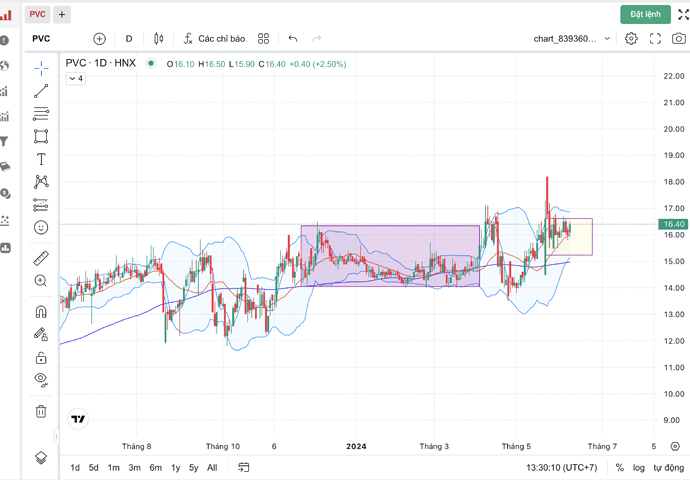Set range to All
Image resolution: width=690 pixels, height=480 pixels.
[212, 468]
